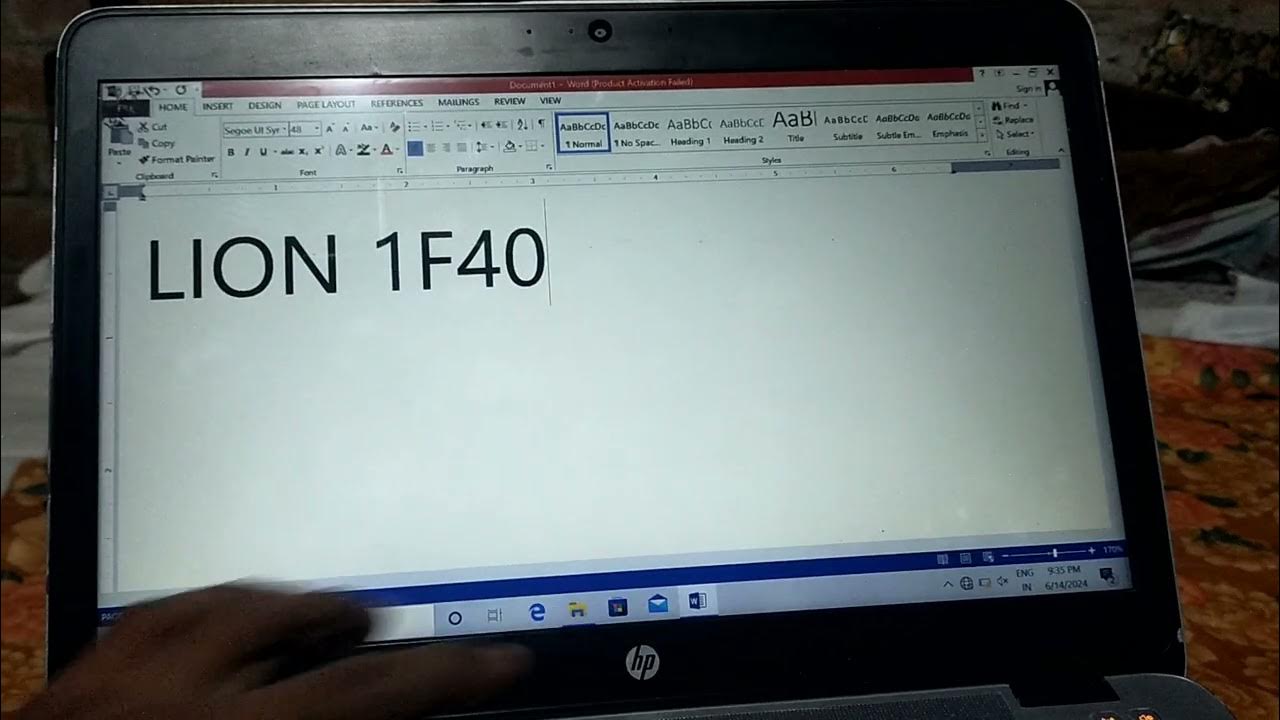Open Microsoft Edge from taskbar
Viewport: 1280px width, 720px height.
coord(537,613)
